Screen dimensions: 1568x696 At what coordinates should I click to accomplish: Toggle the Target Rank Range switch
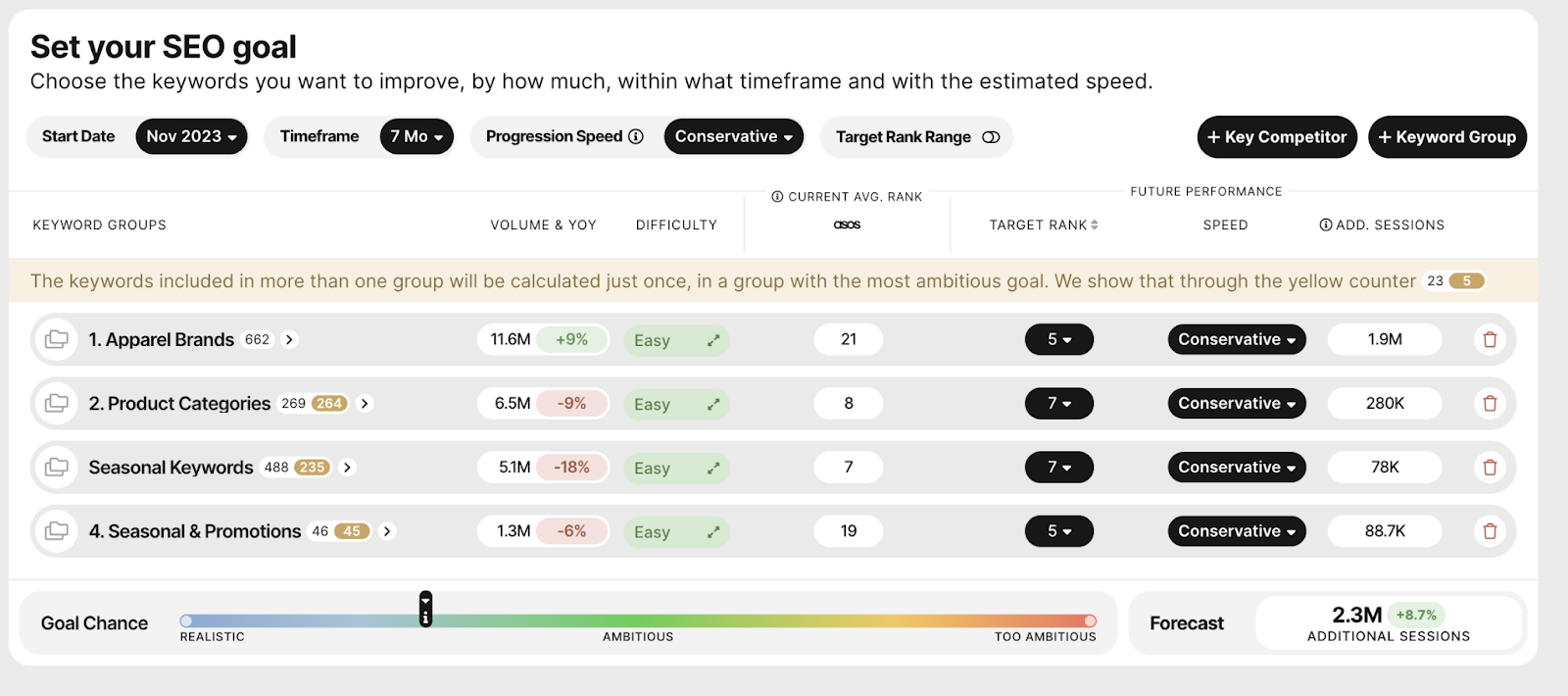tap(991, 137)
